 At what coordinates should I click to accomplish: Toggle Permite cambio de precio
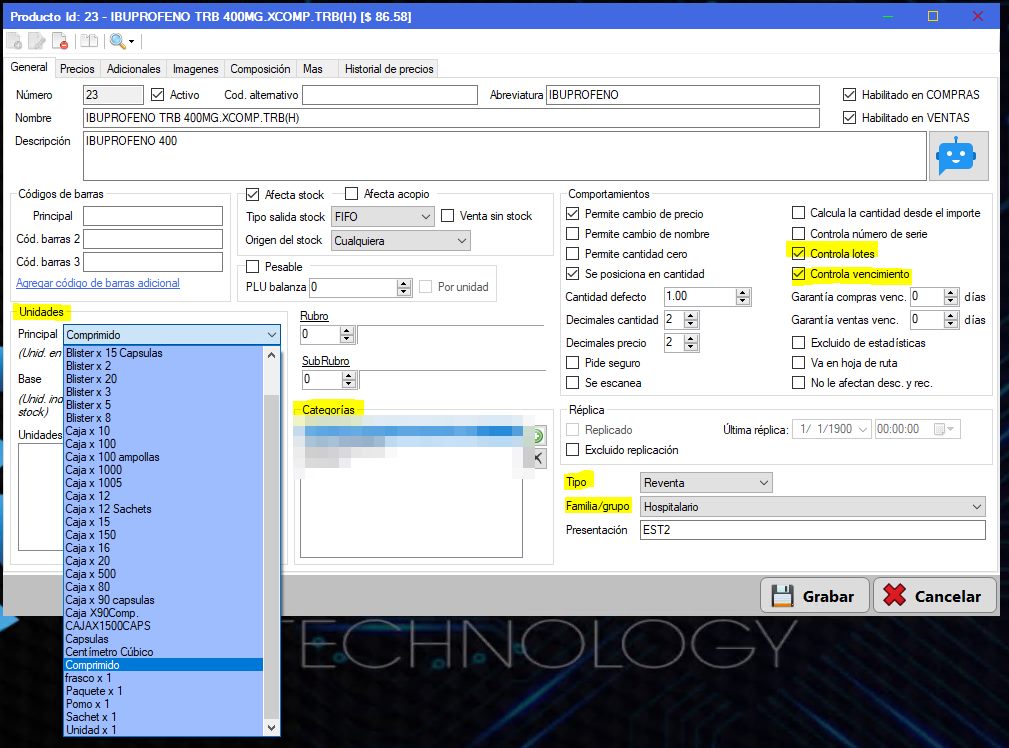click(x=573, y=214)
